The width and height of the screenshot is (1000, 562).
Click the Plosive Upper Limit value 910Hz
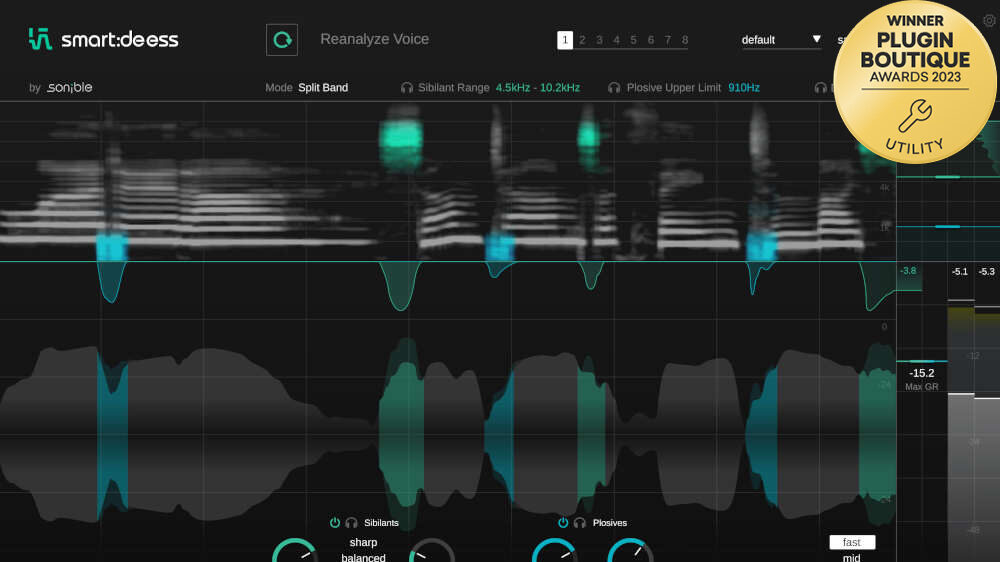[x=744, y=87]
